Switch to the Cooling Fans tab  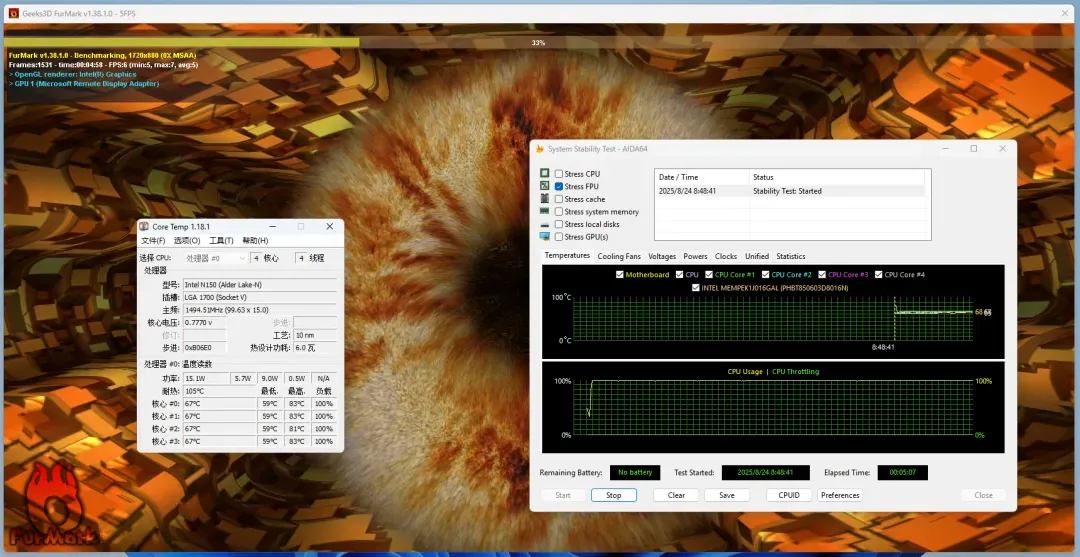pos(619,256)
